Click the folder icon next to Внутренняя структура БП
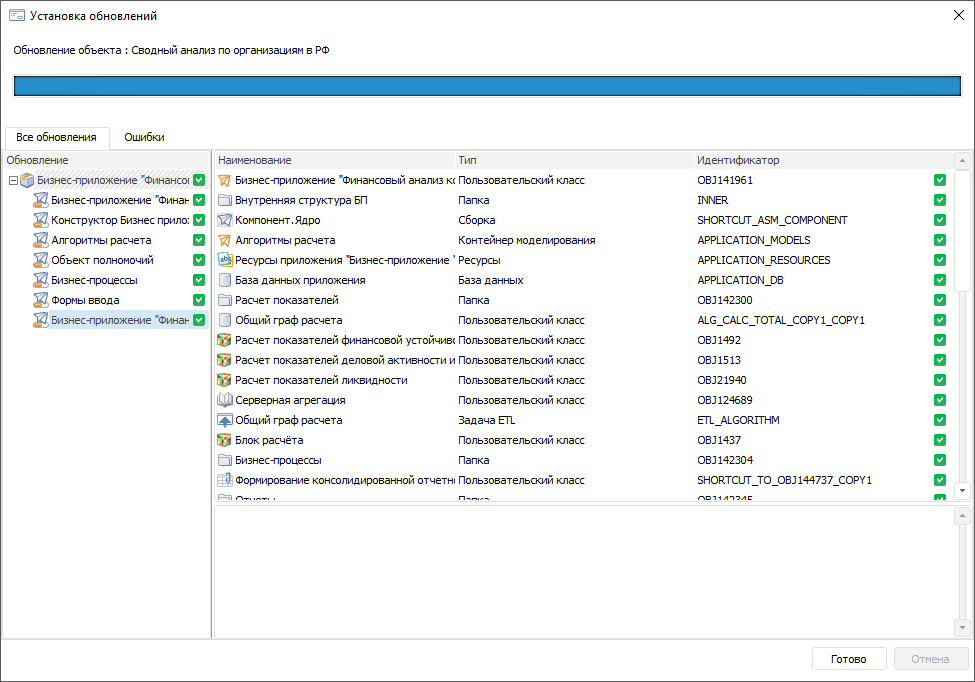This screenshot has height=682, width=975. click(x=225, y=200)
